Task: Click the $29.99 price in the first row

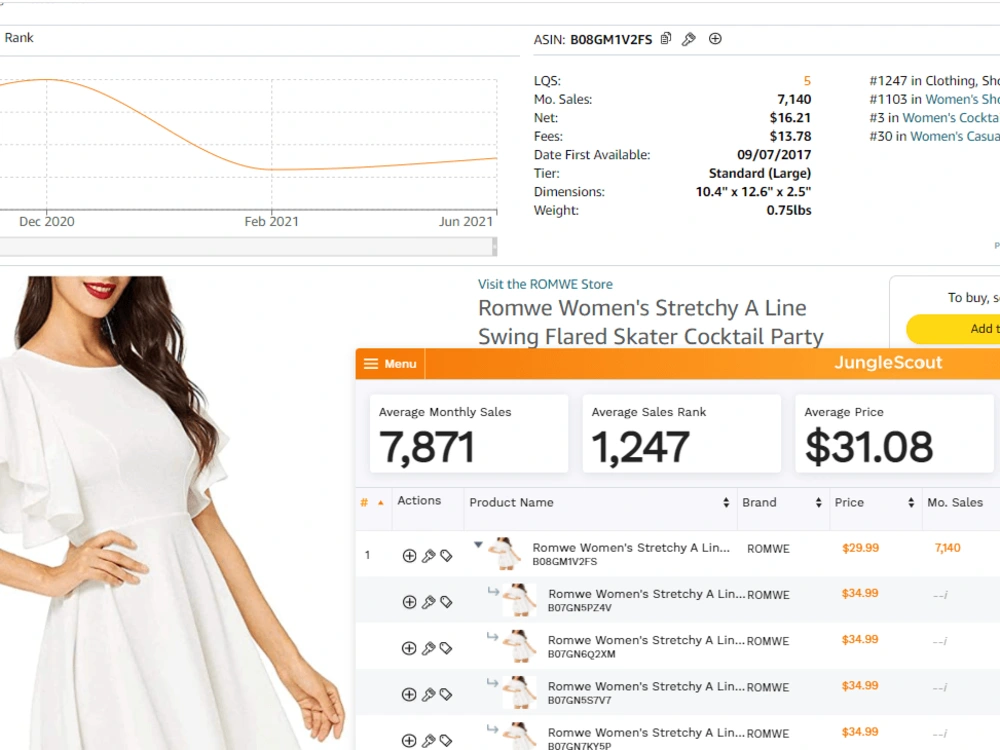Action: click(860, 548)
